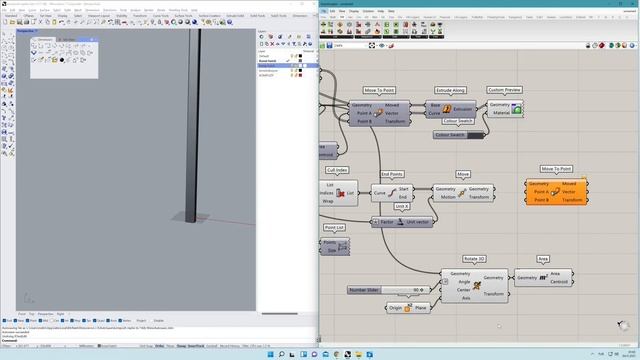Image resolution: width=640 pixels, height=360 pixels.
Task: Open Windows Start menu
Action: pyautogui.click(x=270, y=354)
